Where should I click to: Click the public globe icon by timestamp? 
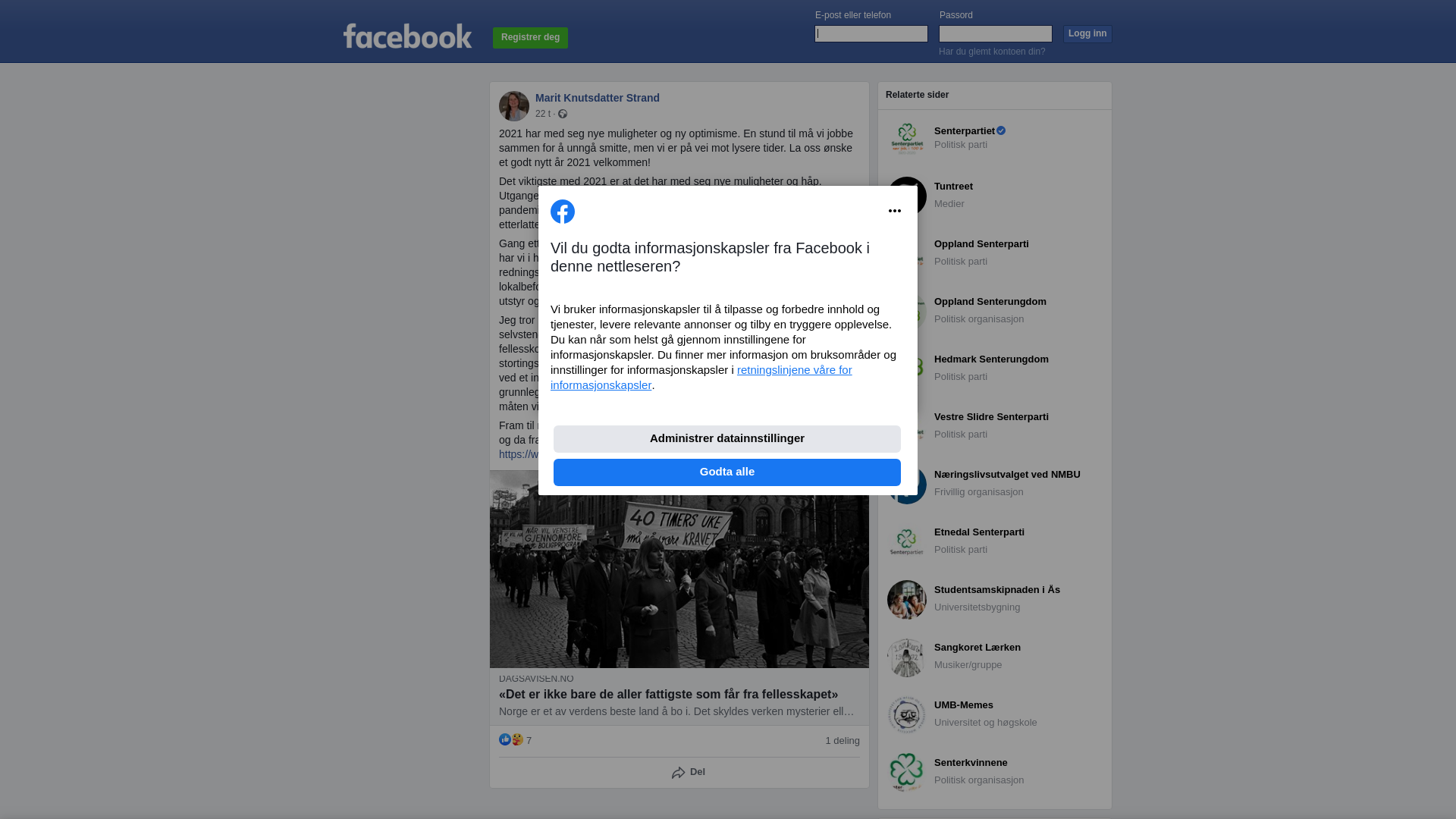coord(563,114)
